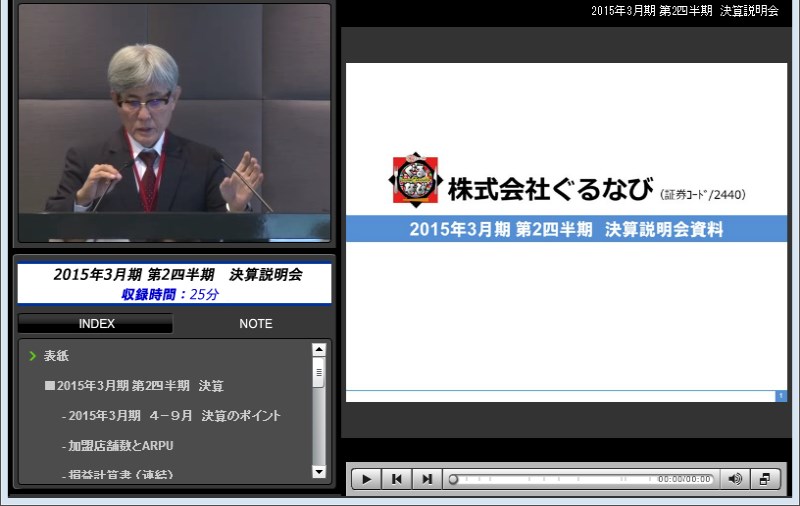The height and width of the screenshot is (506, 800).
Task: Click the playback seek bar handle
Action: [453, 479]
